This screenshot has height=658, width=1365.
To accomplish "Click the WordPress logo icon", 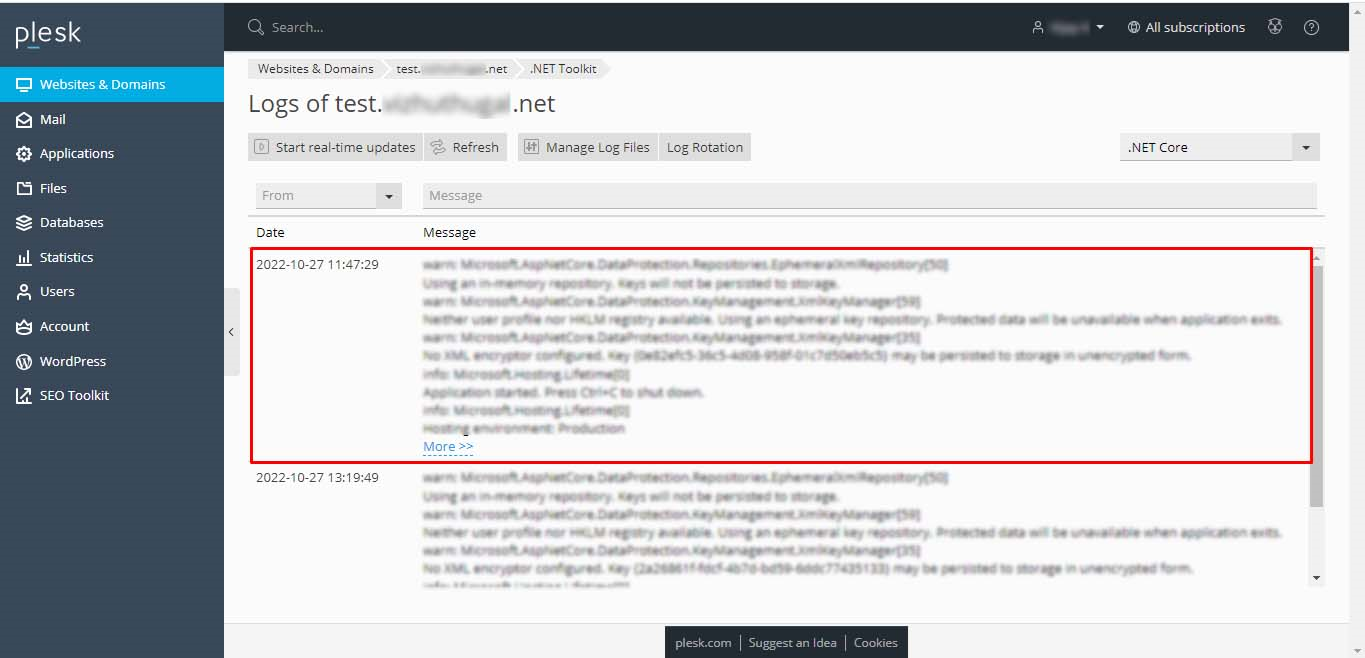I will pyautogui.click(x=24, y=361).
